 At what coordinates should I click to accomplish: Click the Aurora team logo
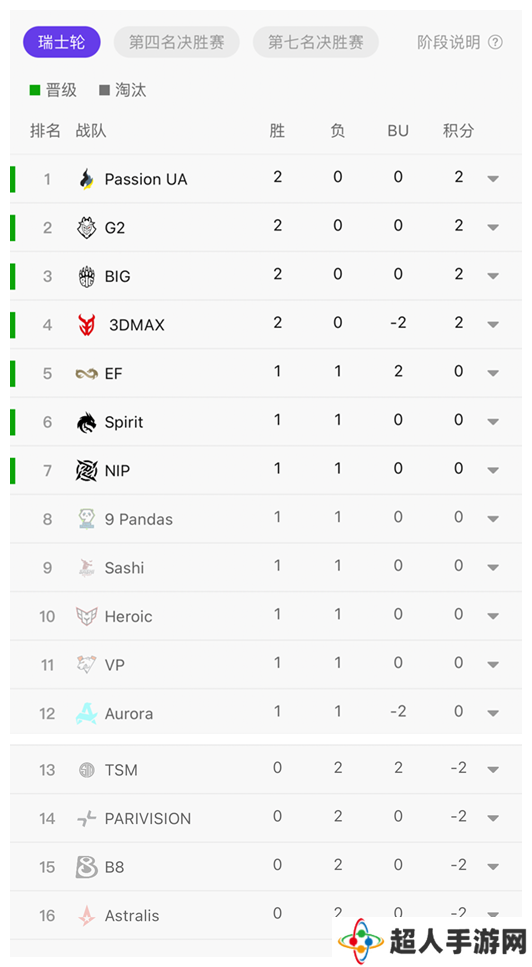pyautogui.click(x=87, y=714)
